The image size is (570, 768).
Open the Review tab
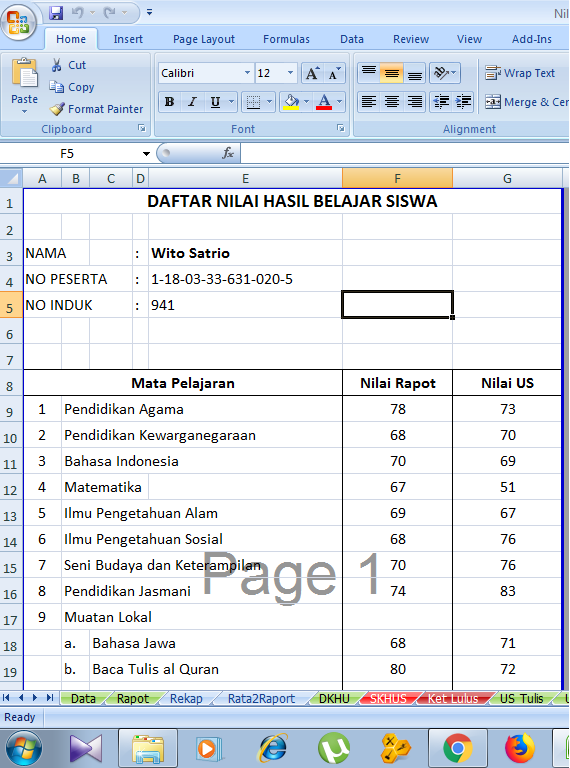click(x=411, y=39)
